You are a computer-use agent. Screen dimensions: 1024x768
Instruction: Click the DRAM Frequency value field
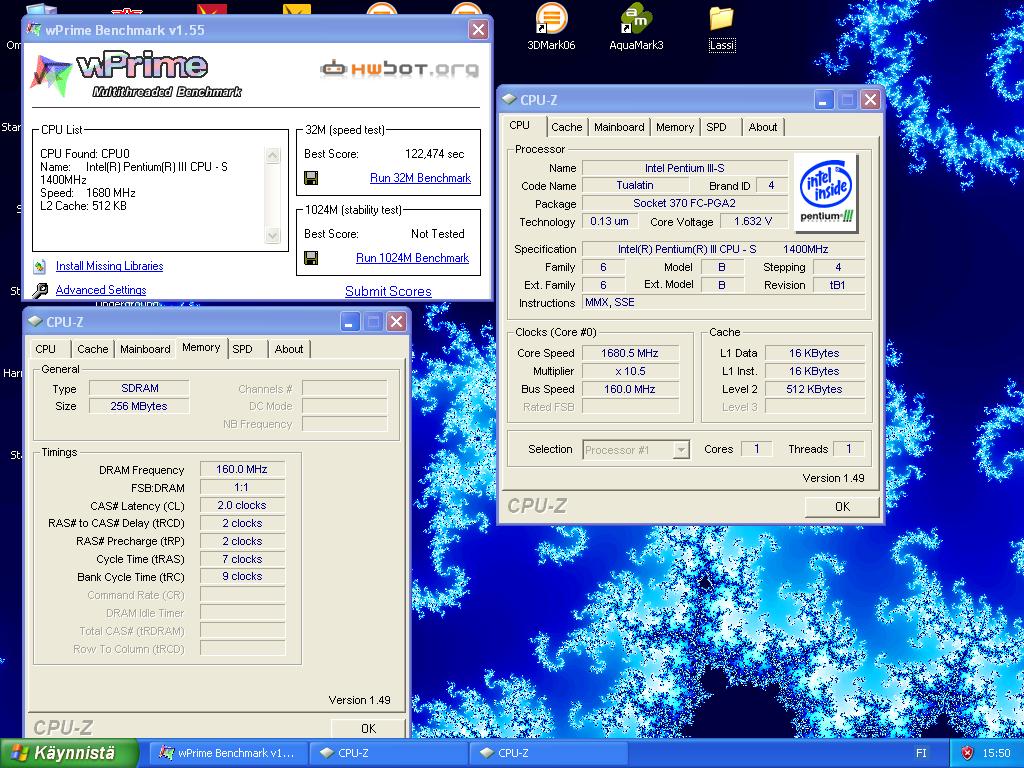pyautogui.click(x=242, y=470)
